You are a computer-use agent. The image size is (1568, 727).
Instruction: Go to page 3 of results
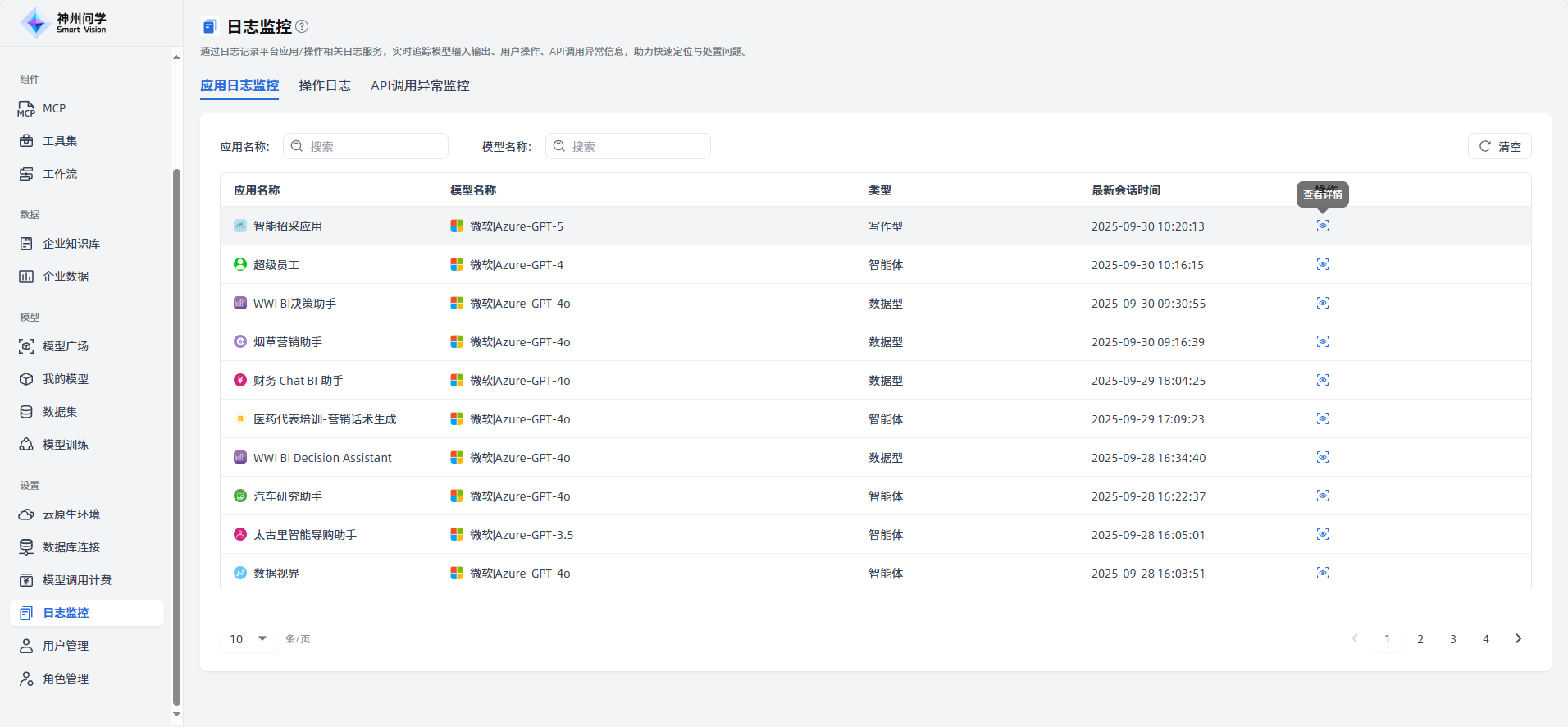1452,639
